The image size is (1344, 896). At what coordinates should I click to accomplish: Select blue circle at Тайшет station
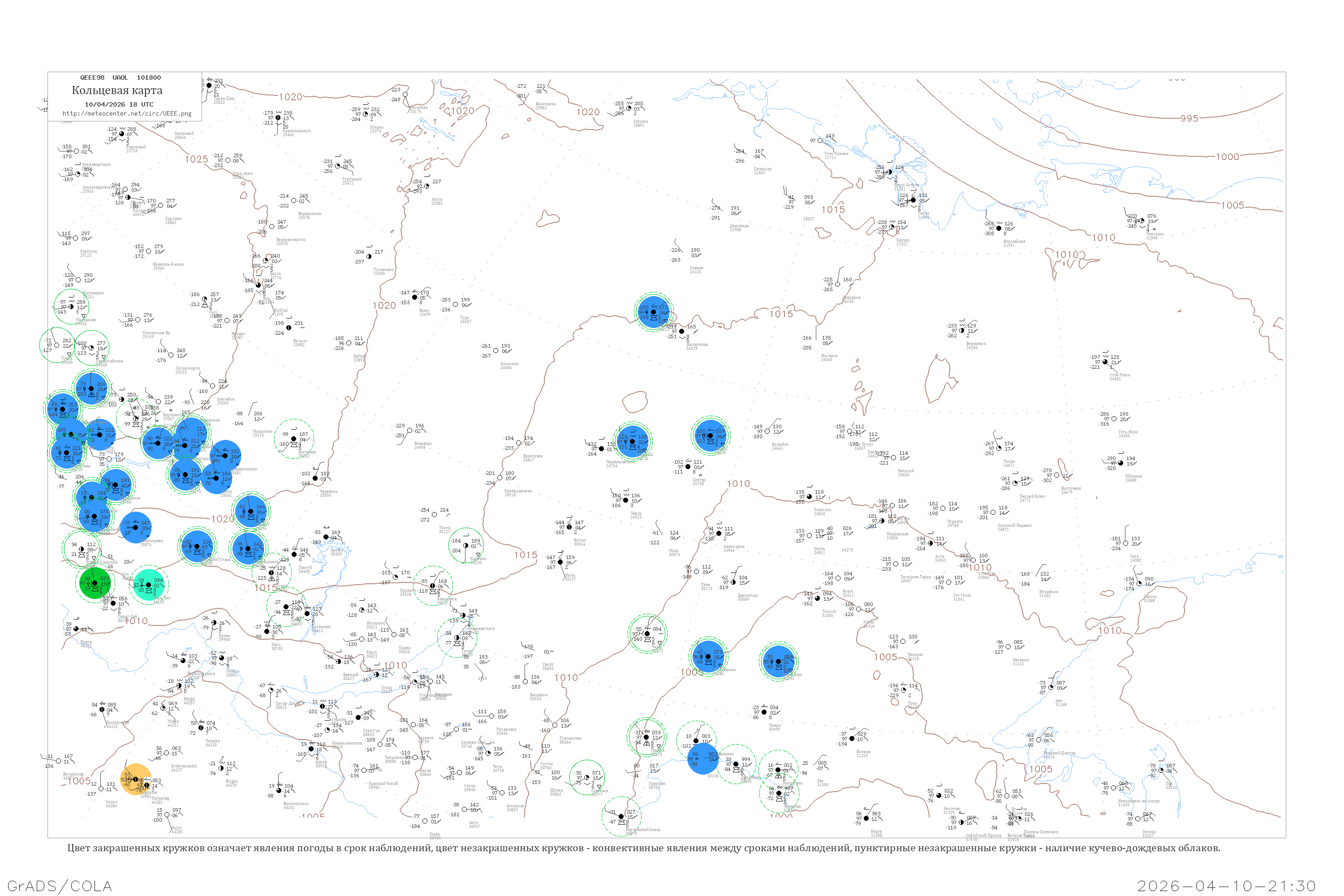point(251,512)
